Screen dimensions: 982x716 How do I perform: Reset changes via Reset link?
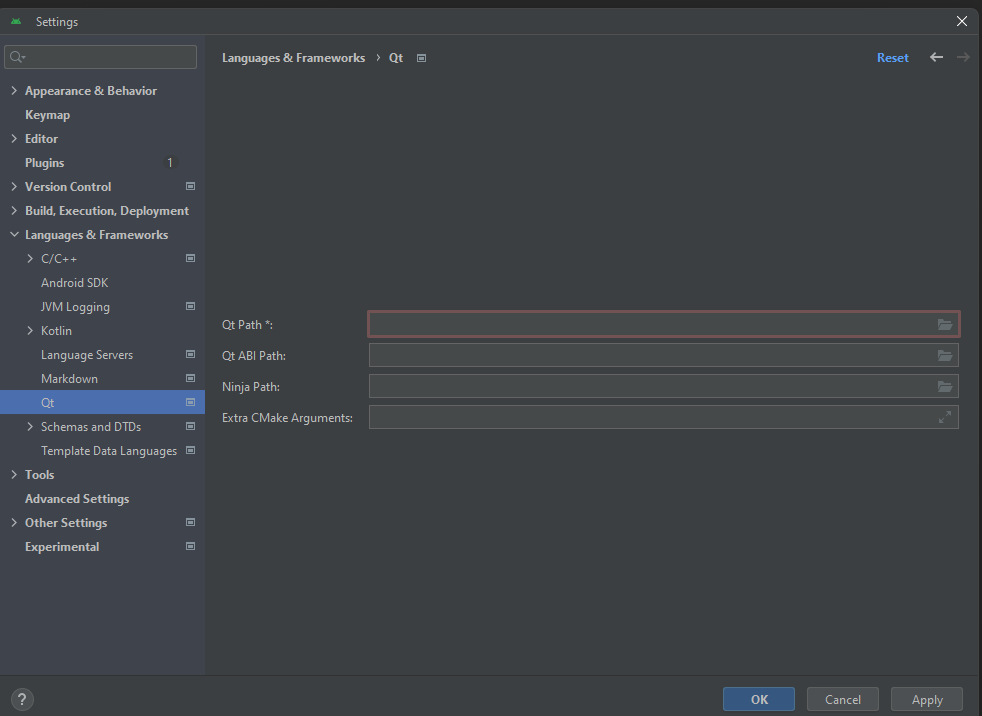(892, 58)
